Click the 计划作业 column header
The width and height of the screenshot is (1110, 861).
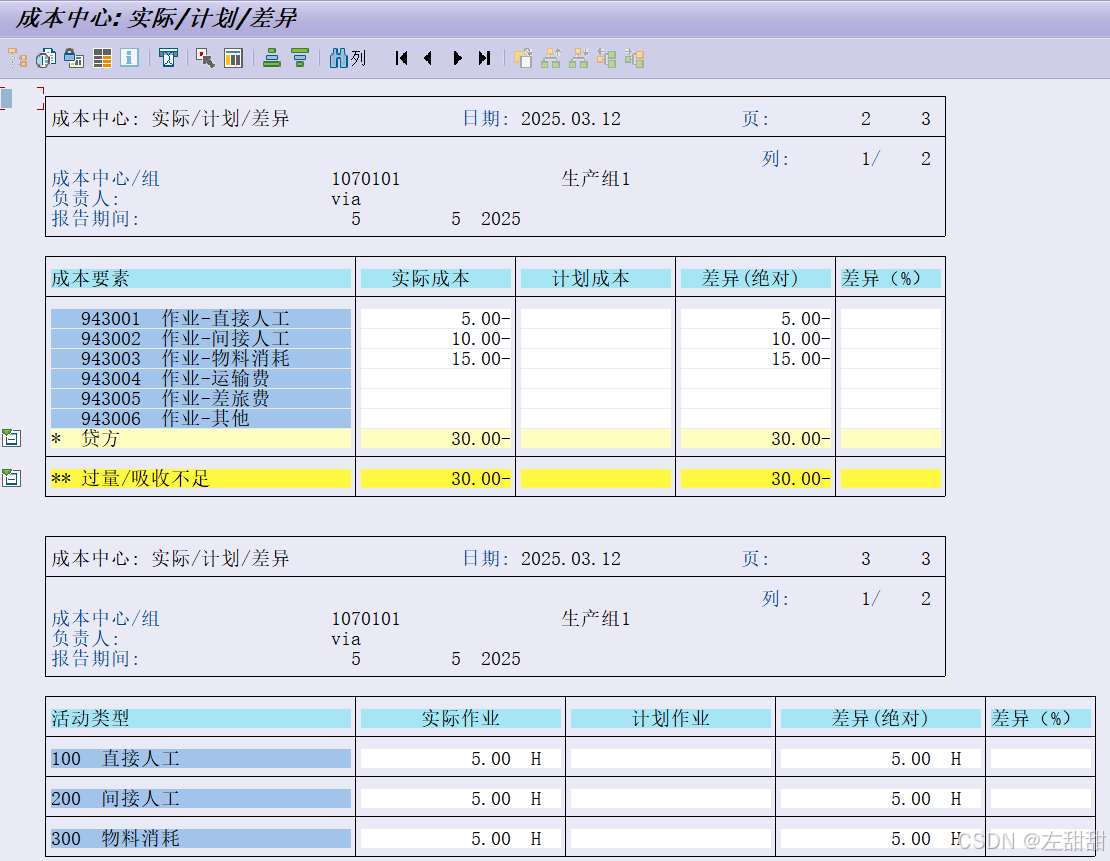(x=671, y=719)
